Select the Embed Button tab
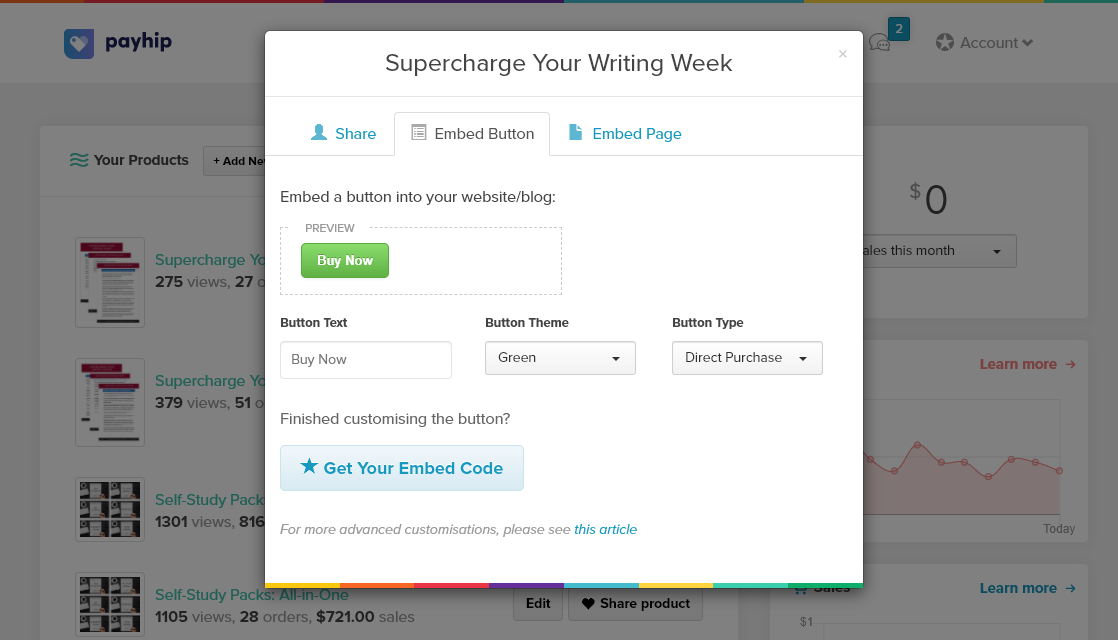1118x640 pixels. (x=472, y=133)
